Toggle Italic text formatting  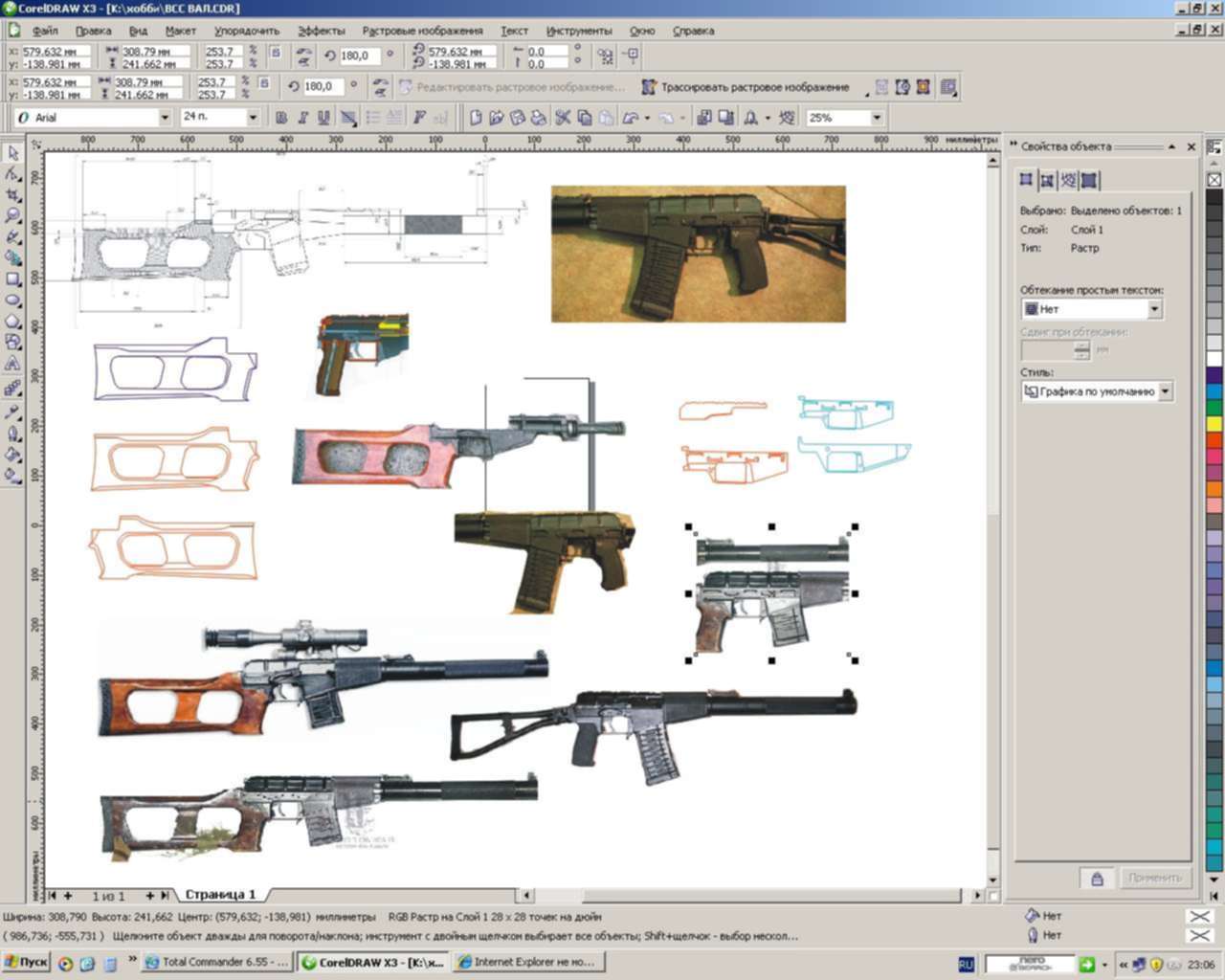point(302,118)
